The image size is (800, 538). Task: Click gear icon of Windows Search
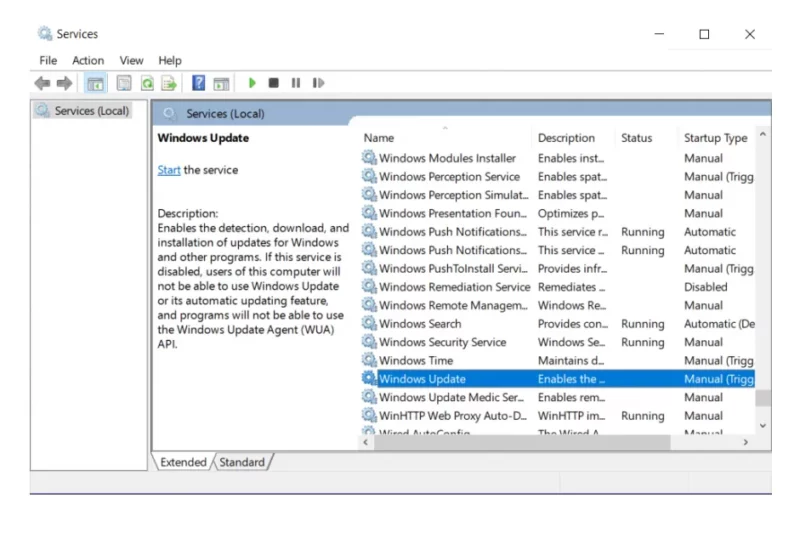(x=369, y=323)
